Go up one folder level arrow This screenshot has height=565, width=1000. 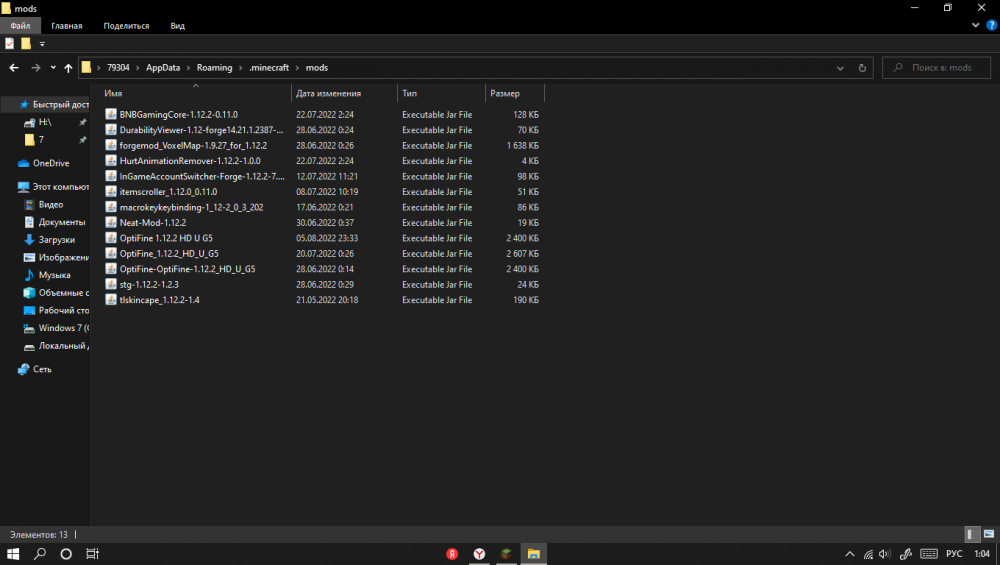68,68
